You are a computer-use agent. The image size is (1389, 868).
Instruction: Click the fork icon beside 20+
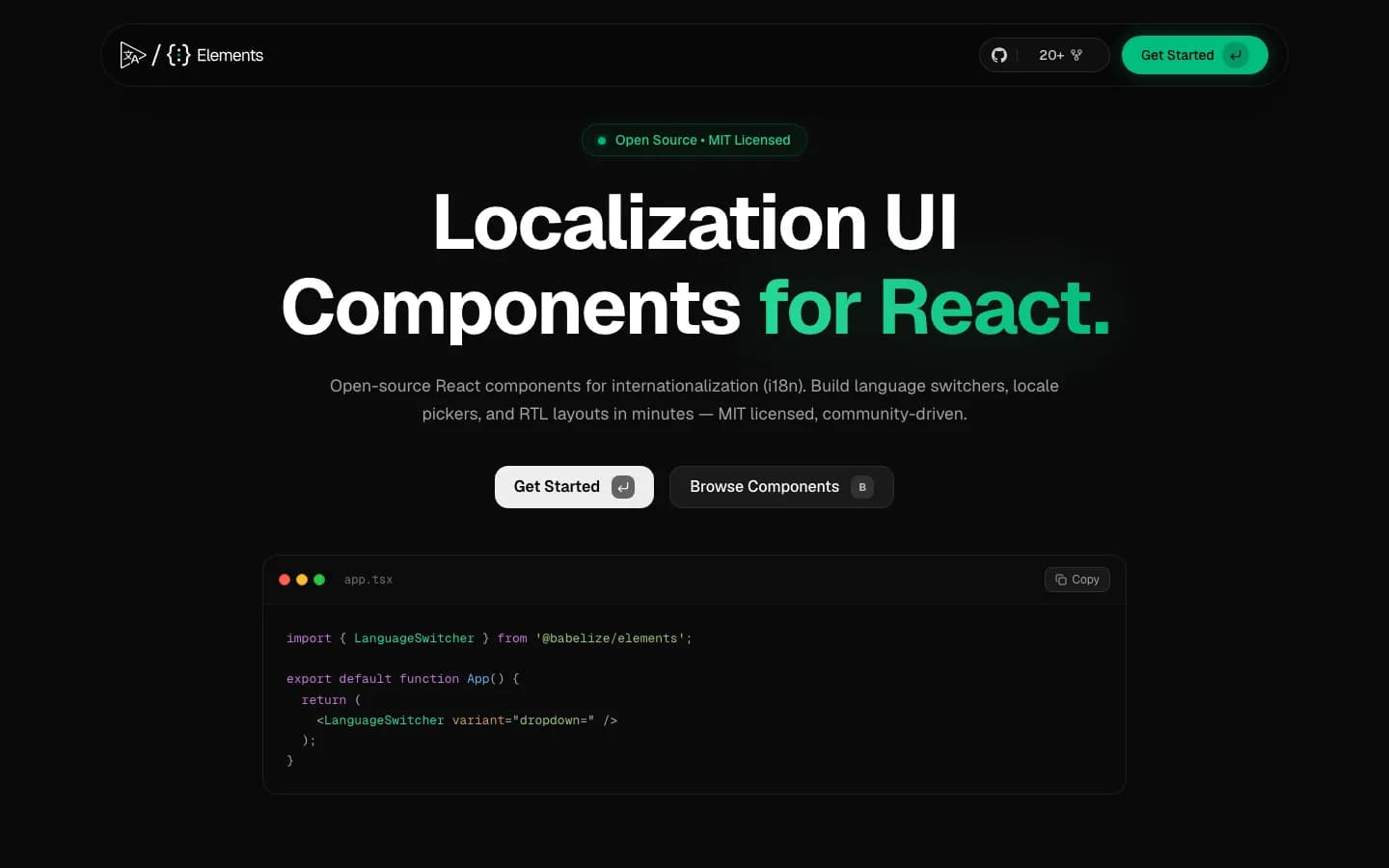tap(1076, 55)
